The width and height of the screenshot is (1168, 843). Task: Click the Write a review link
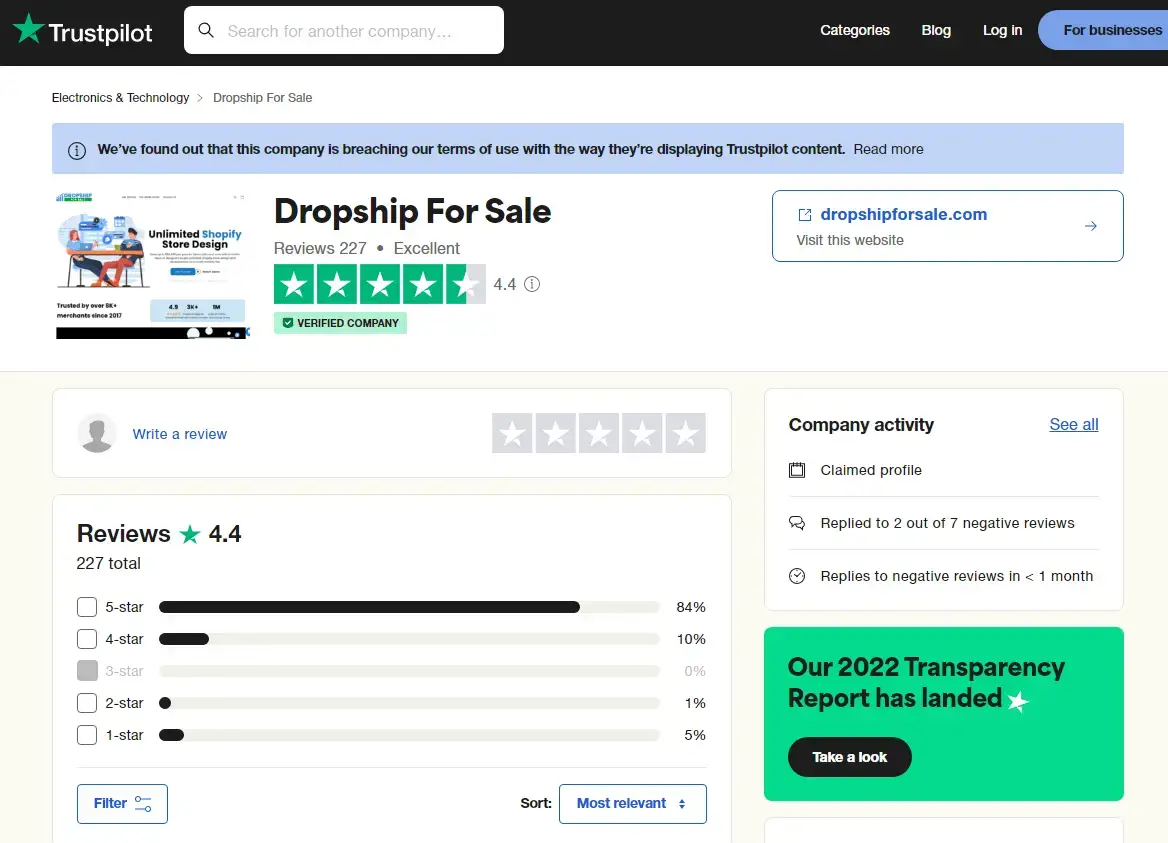click(x=180, y=434)
